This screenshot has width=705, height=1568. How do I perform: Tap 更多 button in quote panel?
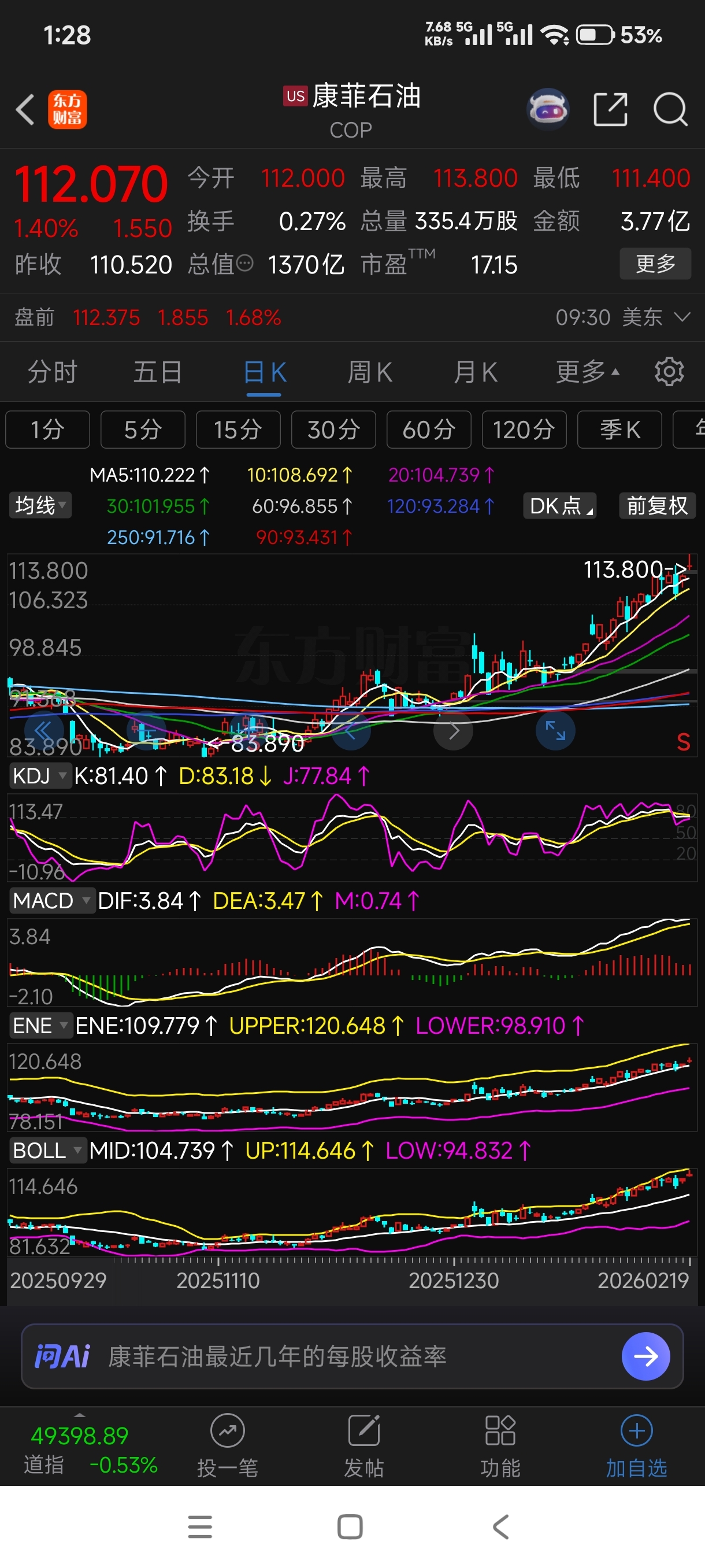pos(655,264)
